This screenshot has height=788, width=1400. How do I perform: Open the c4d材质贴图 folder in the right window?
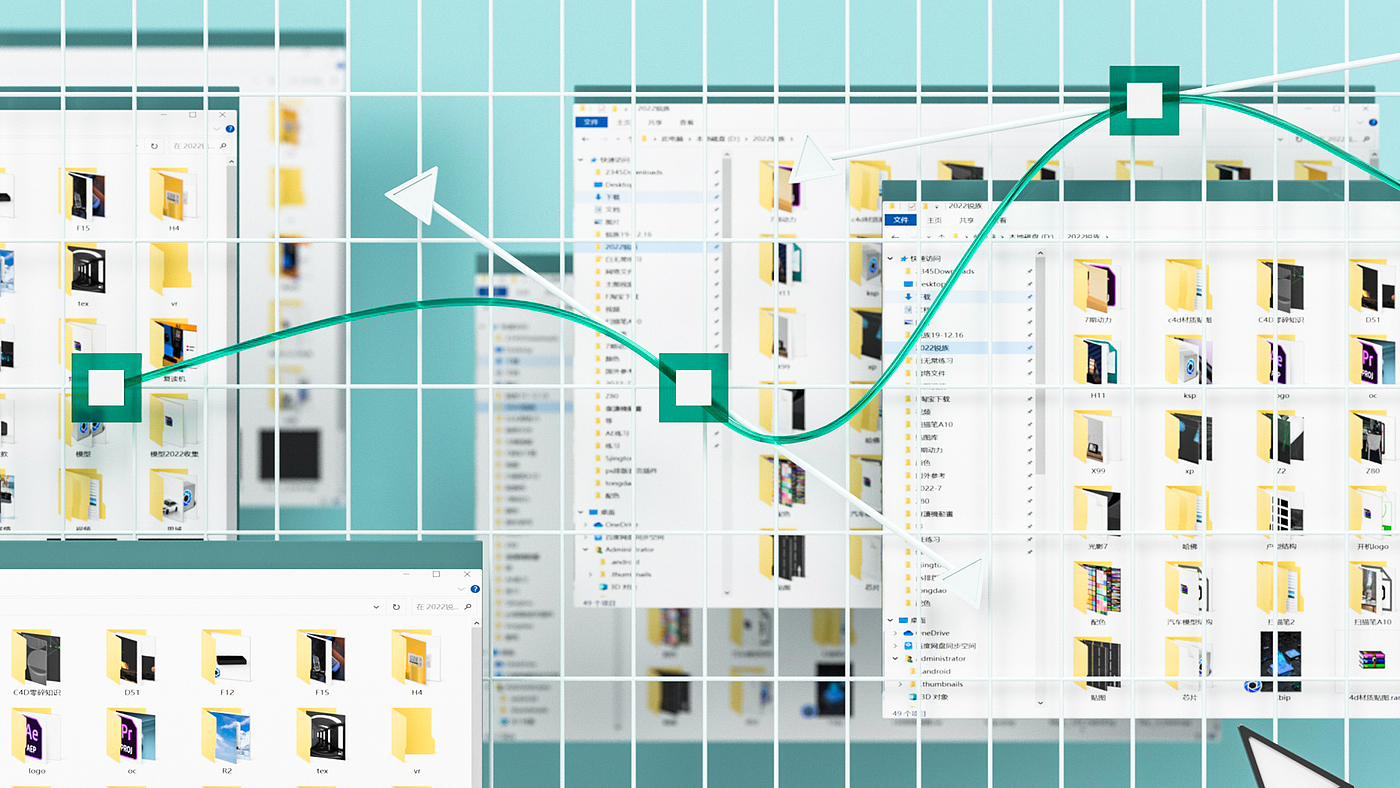tap(1188, 292)
